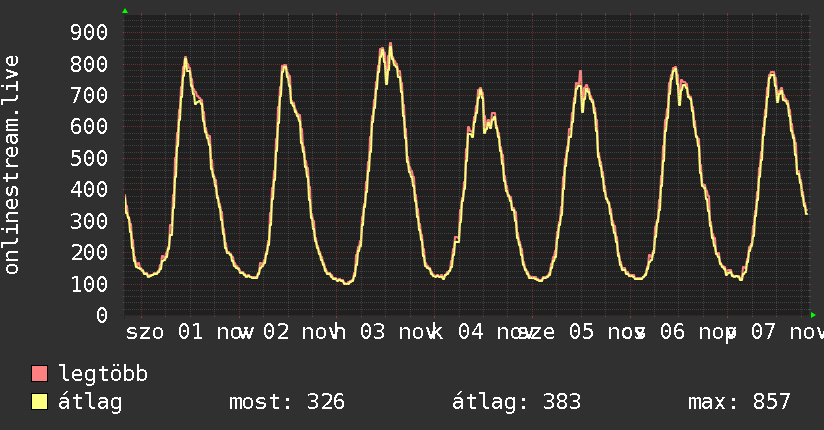The image size is (824, 430).
Task: Select the átlag legend label text
Action: tap(90, 402)
